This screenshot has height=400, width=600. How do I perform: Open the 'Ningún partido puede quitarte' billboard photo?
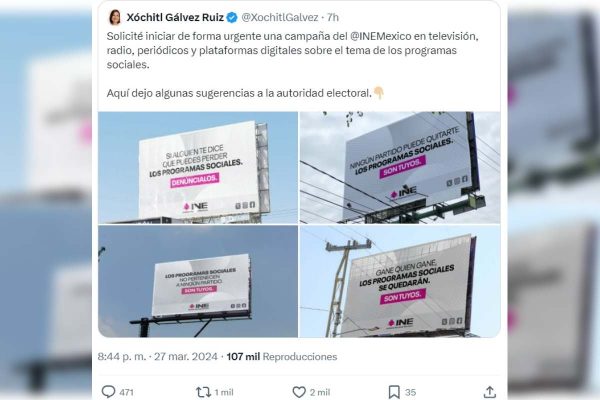pyautogui.click(x=400, y=168)
